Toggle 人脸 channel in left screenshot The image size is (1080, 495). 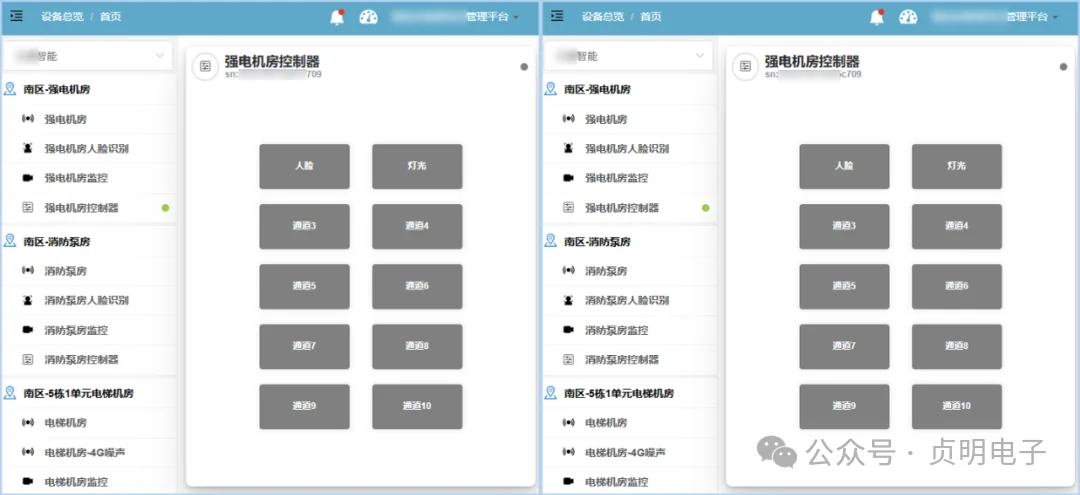point(304,166)
